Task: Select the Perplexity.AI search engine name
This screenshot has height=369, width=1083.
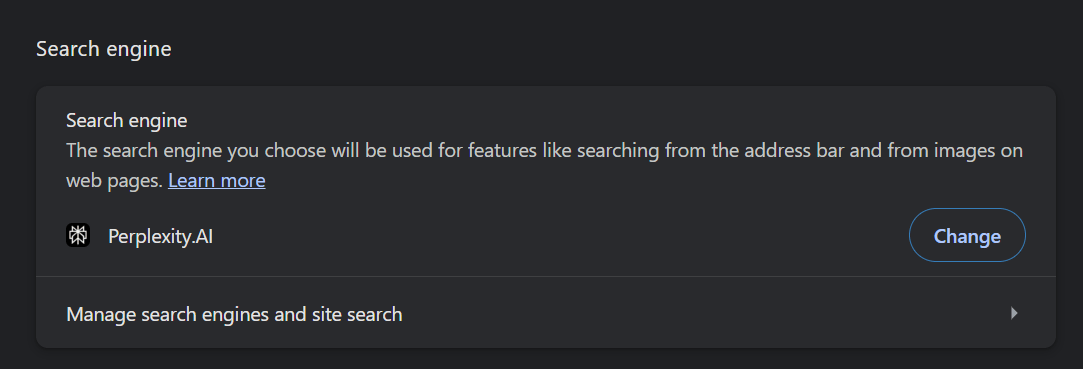Action: coord(160,236)
